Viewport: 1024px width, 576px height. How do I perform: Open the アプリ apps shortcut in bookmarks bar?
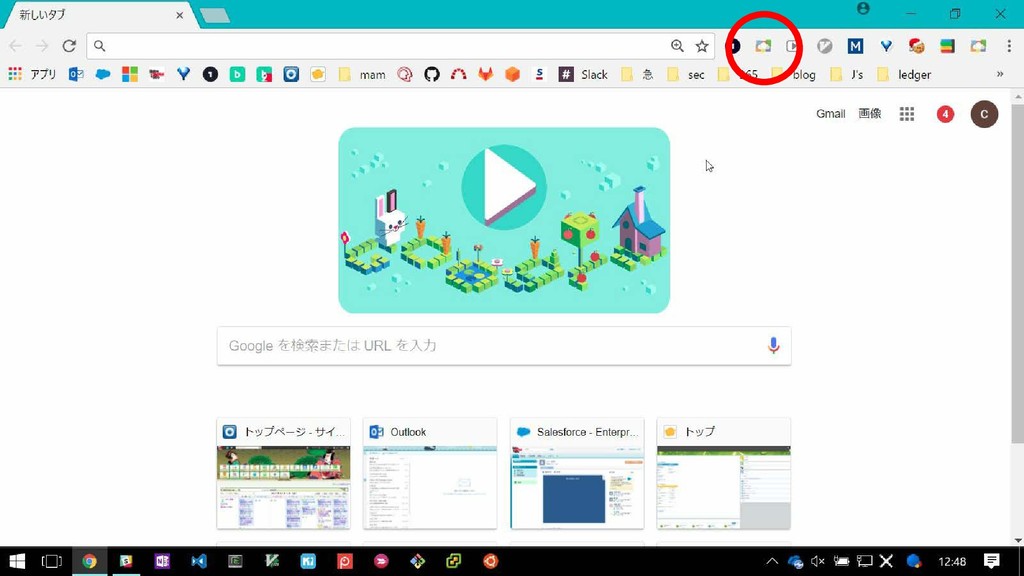pos(32,74)
